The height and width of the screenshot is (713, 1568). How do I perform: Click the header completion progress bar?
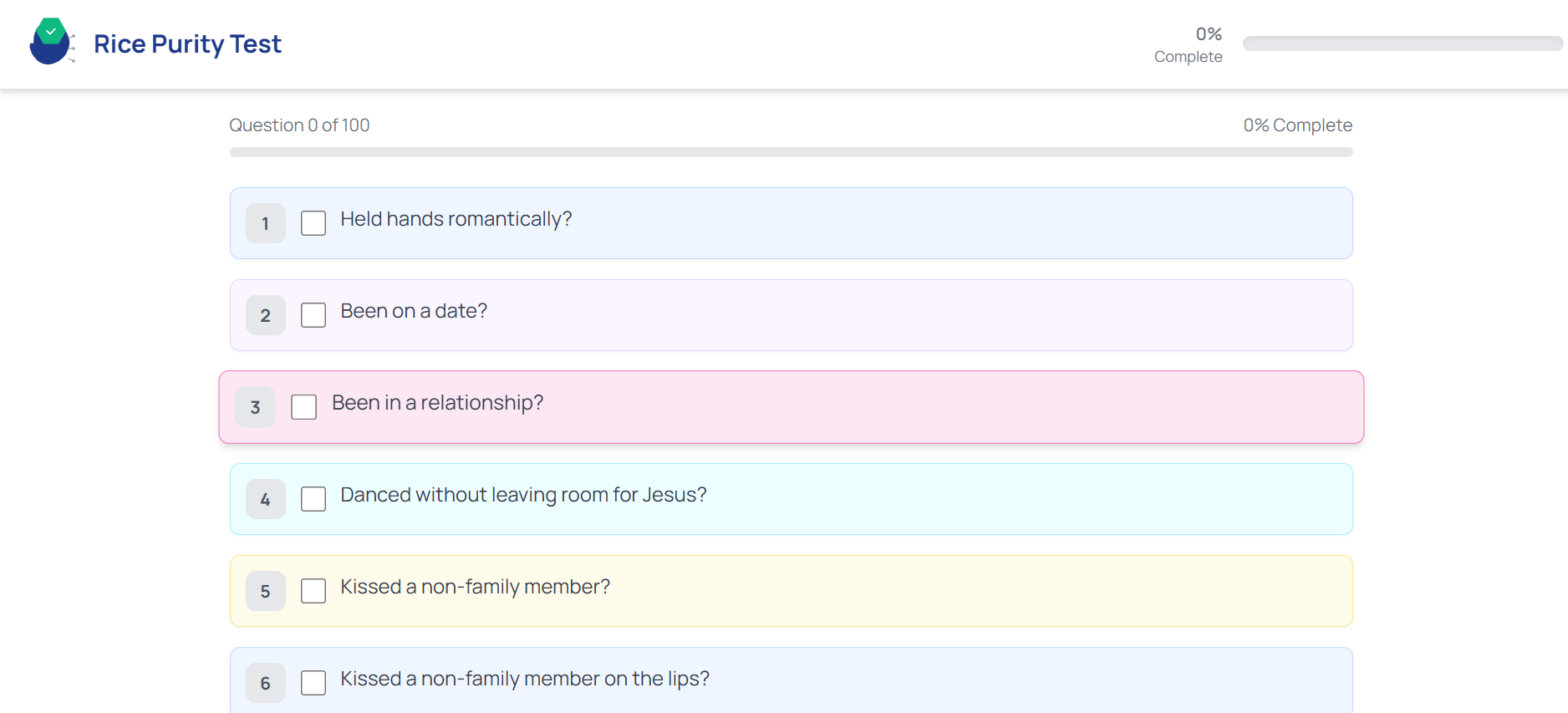coord(1403,43)
